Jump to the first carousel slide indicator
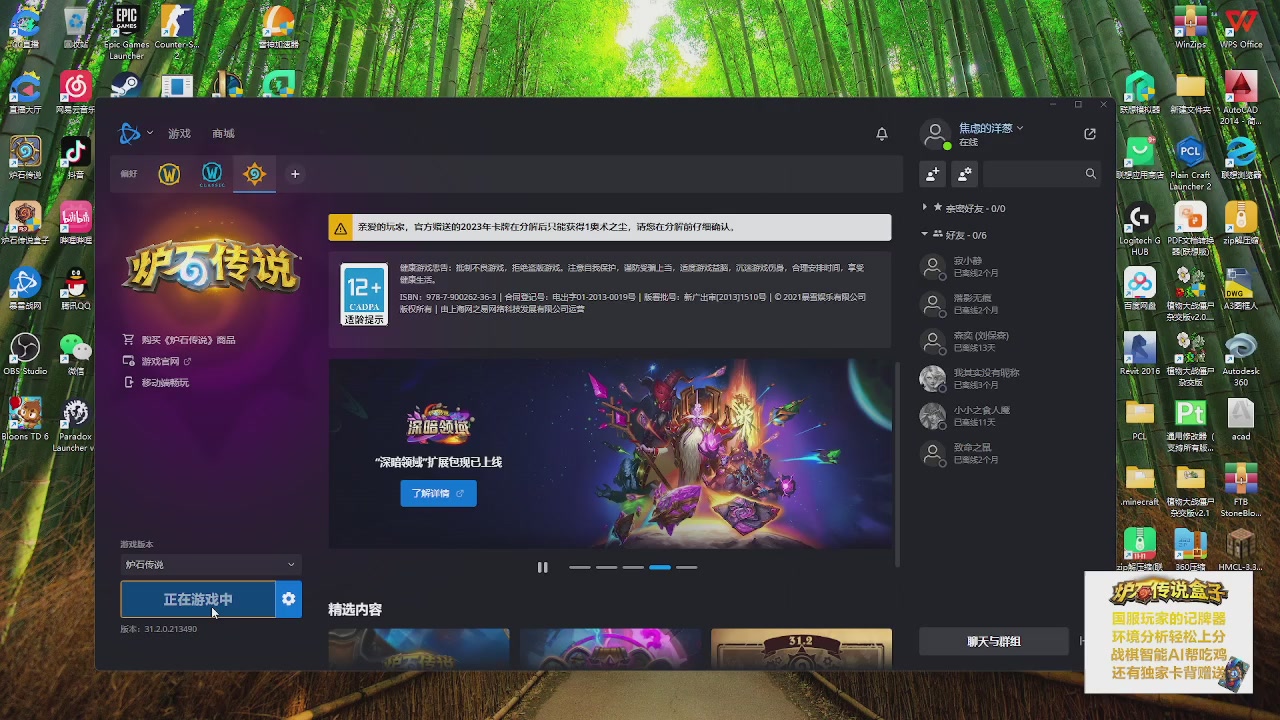 [580, 567]
